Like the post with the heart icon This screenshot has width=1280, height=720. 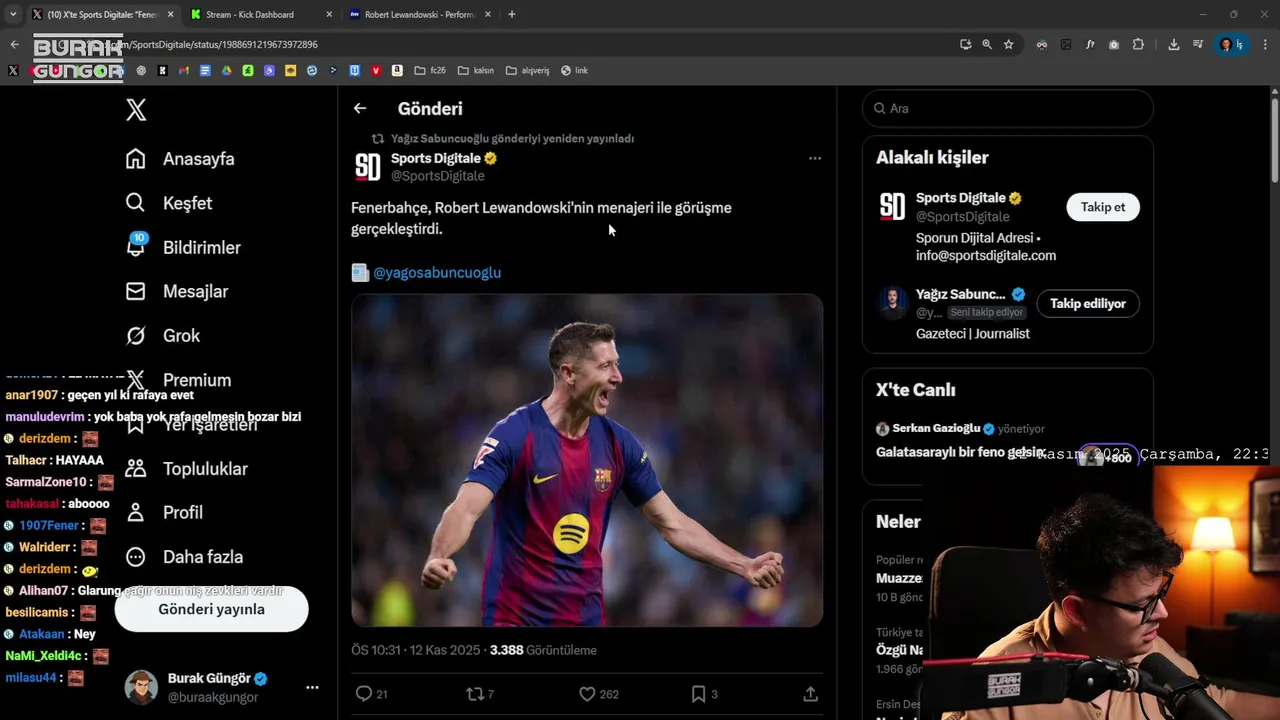(587, 693)
